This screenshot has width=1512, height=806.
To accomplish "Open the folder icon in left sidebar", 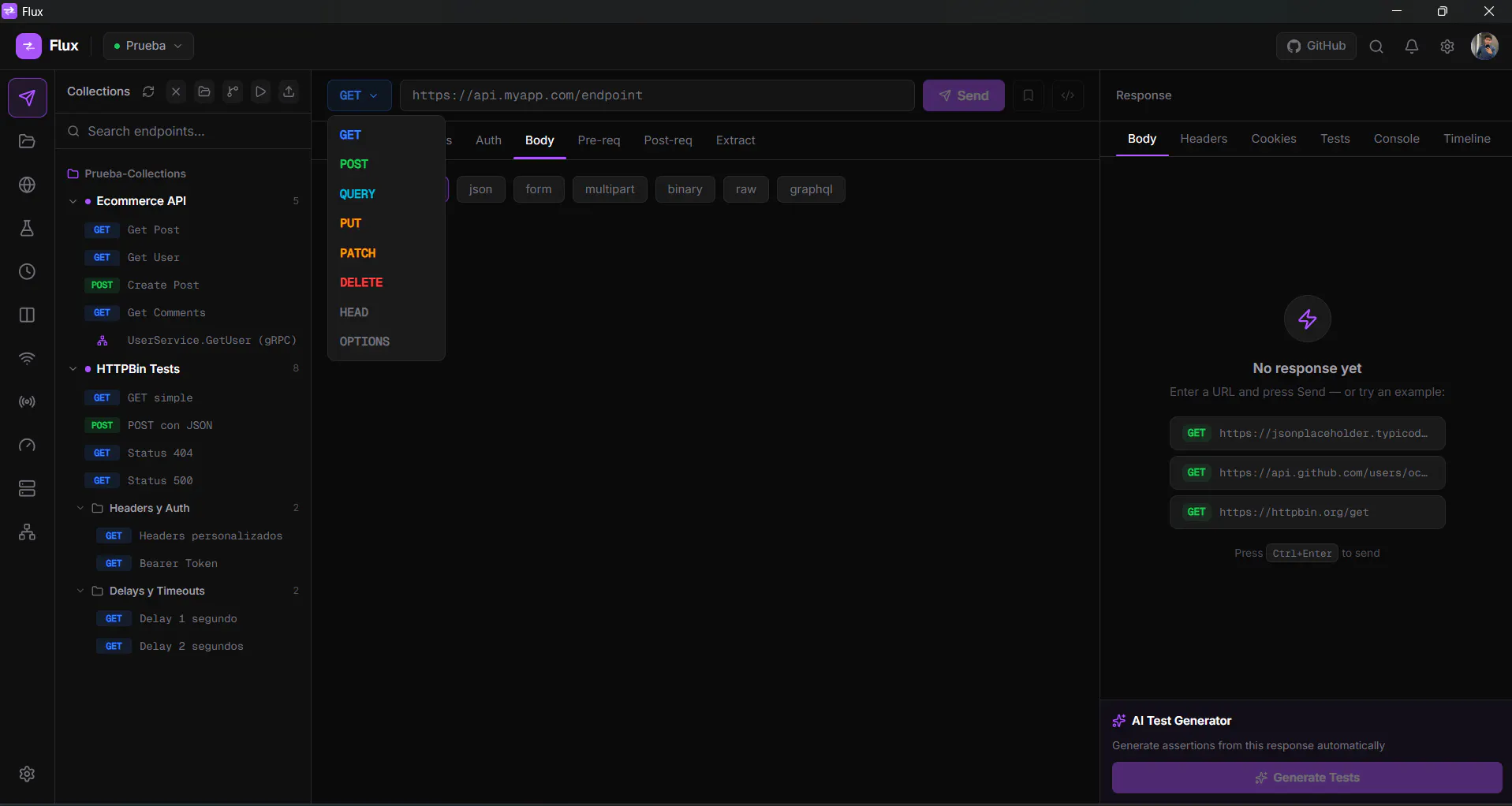I will (x=28, y=141).
